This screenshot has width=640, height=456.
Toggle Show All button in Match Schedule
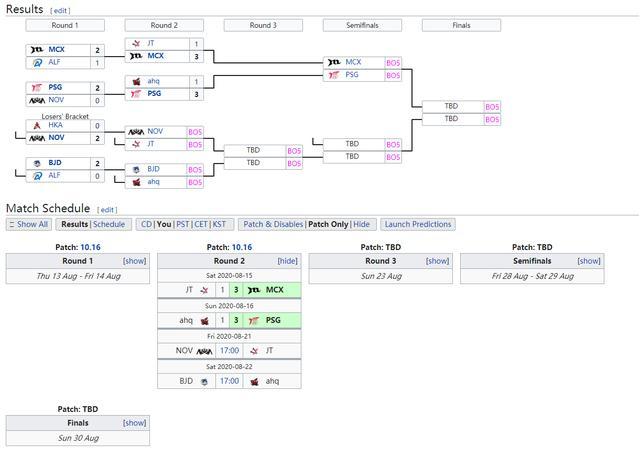pyautogui.click(x=29, y=224)
